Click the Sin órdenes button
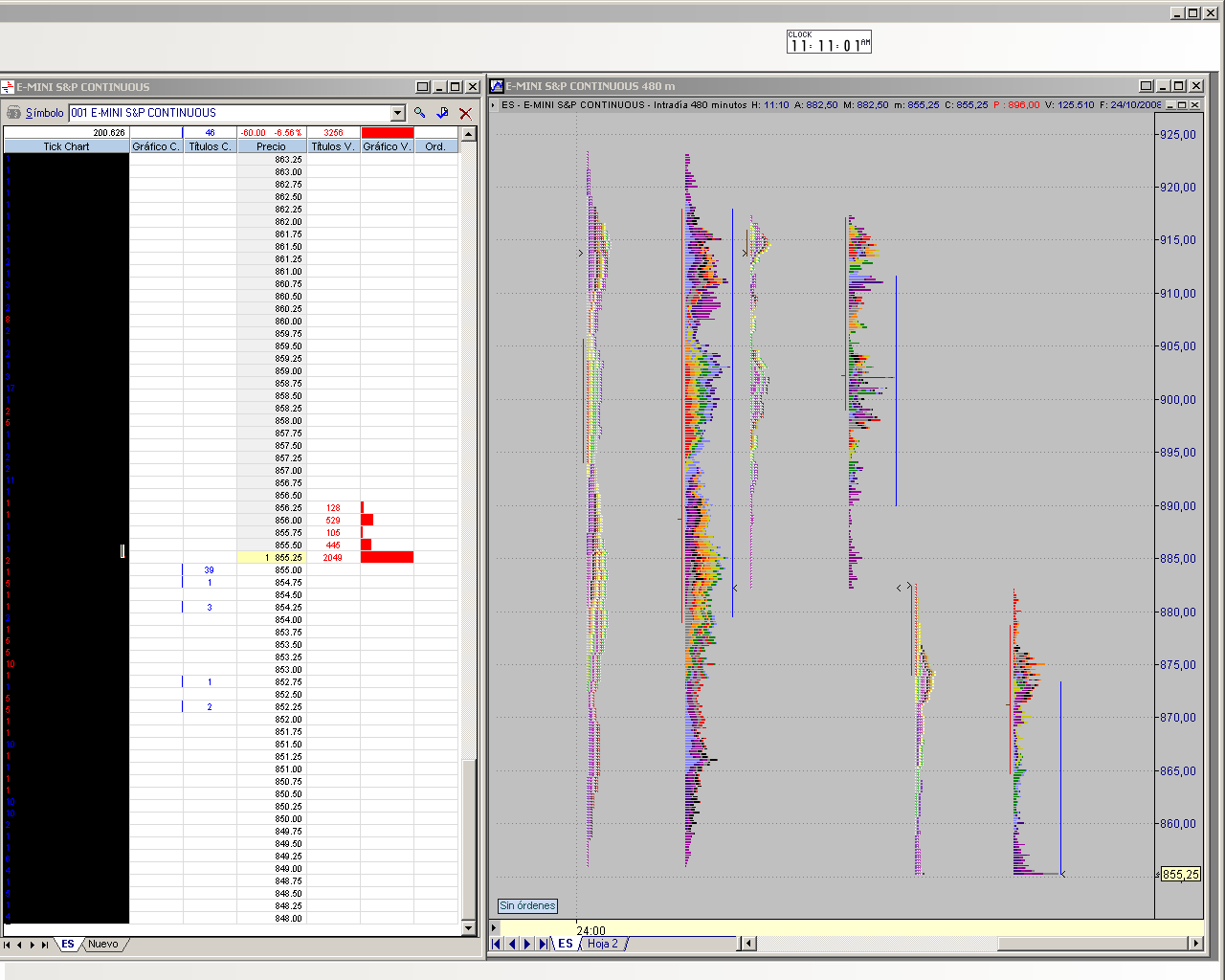The width and height of the screenshot is (1225, 980). coord(527,905)
